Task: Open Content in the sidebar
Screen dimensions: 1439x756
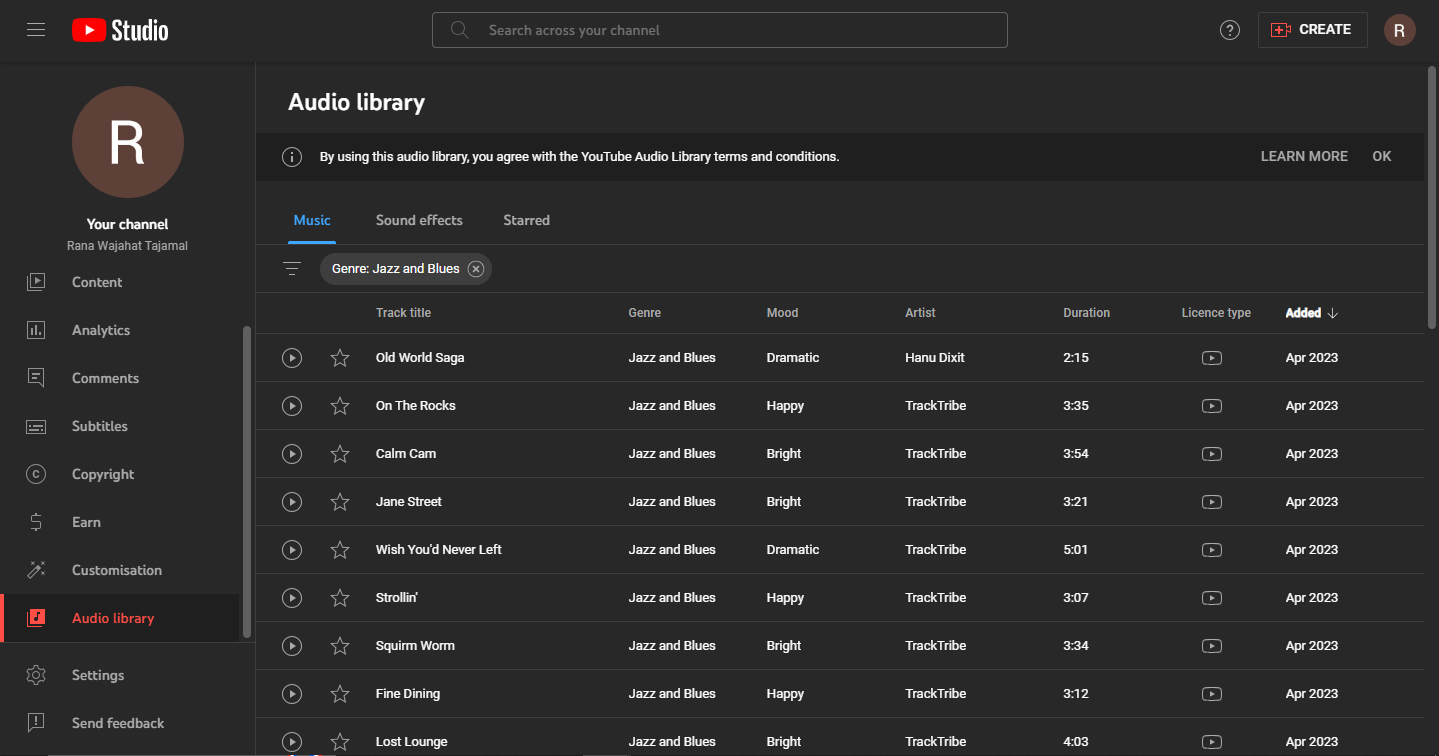Action: pos(120,282)
